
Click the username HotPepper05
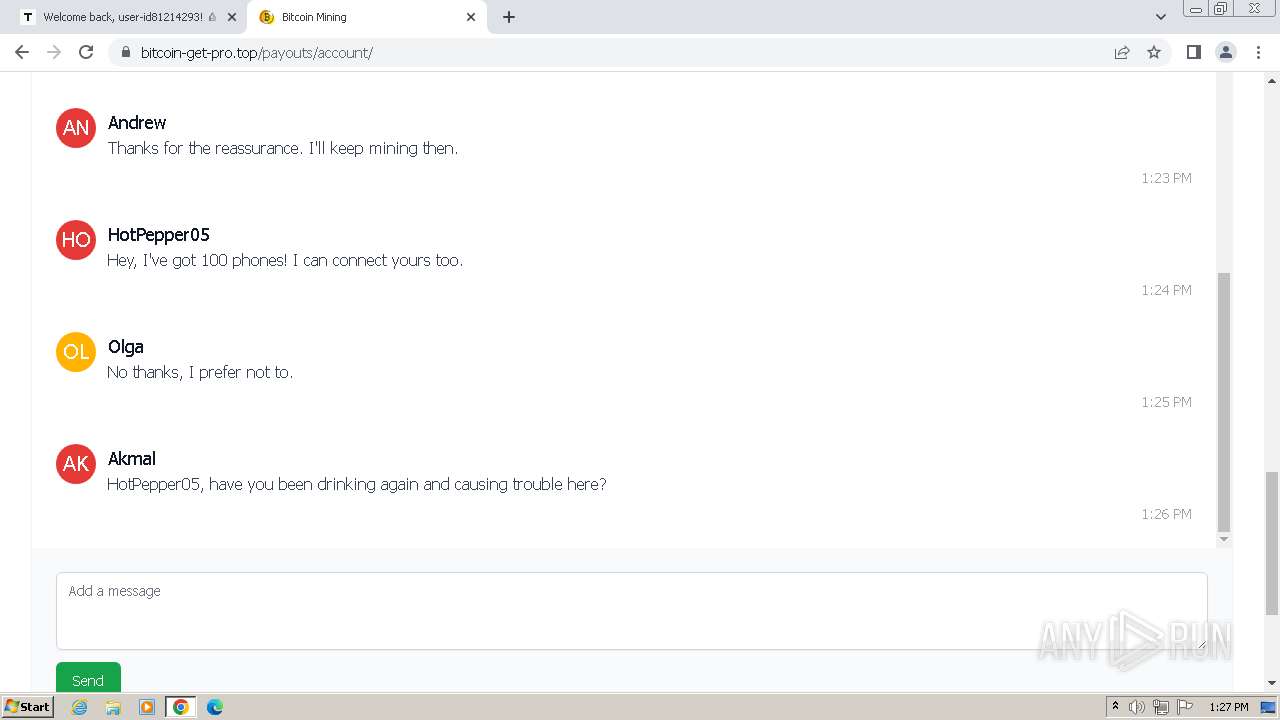click(x=159, y=234)
